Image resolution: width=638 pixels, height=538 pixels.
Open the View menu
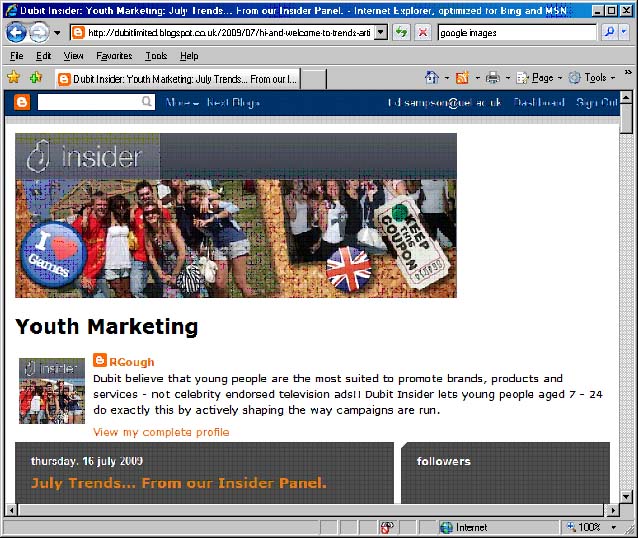[x=73, y=56]
